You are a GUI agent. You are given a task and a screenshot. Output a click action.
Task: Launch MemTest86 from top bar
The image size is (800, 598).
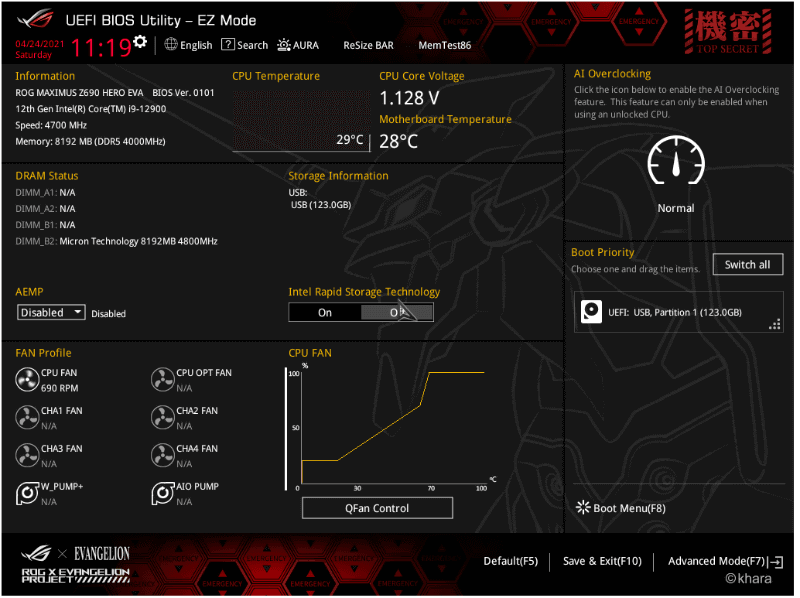(446, 45)
